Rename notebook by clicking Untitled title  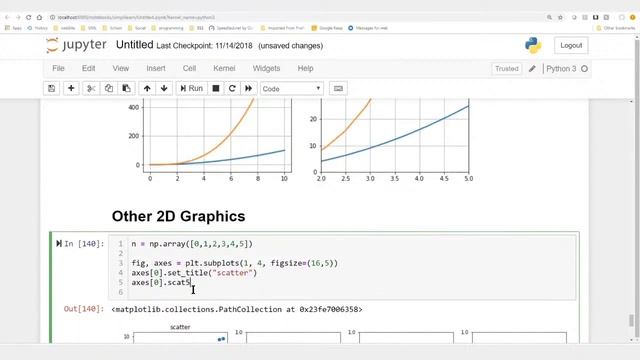coord(134,45)
